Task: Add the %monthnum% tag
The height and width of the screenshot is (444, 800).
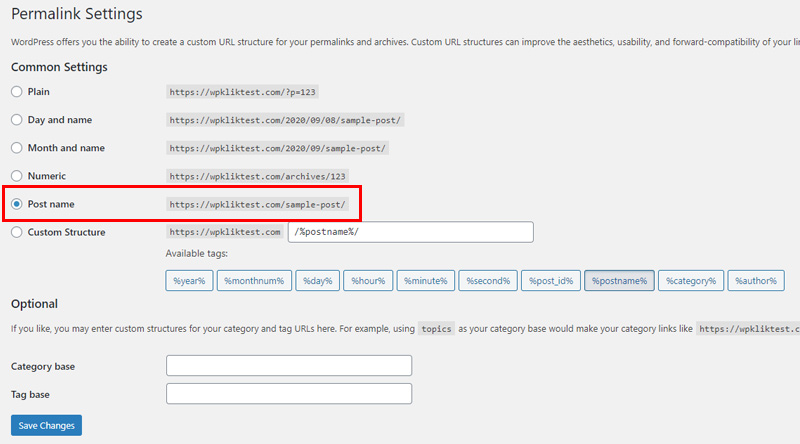Action: tap(254, 281)
